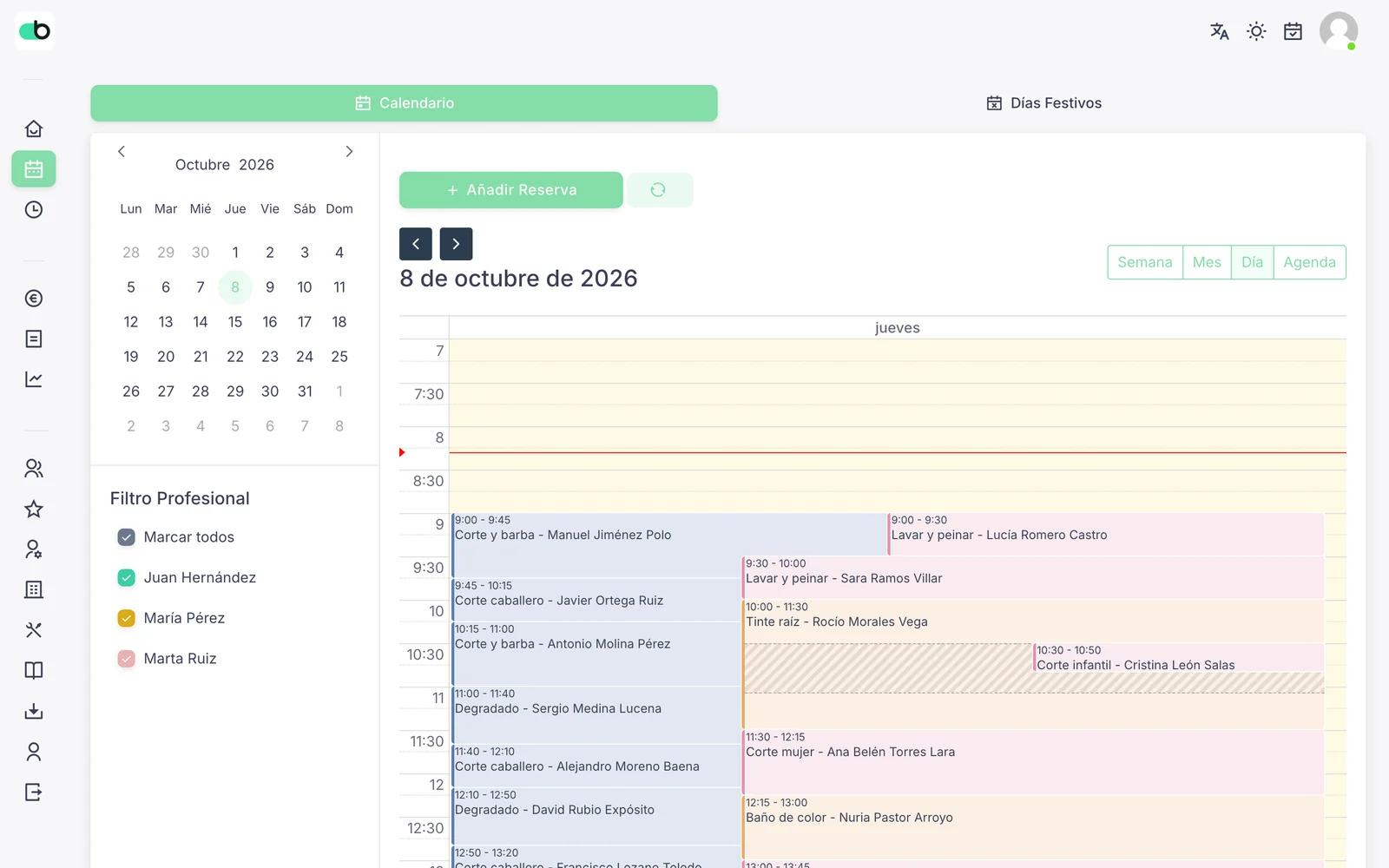The height and width of the screenshot is (868, 1389).
Task: Toggle María Pérez filter checkbox
Action: click(126, 618)
